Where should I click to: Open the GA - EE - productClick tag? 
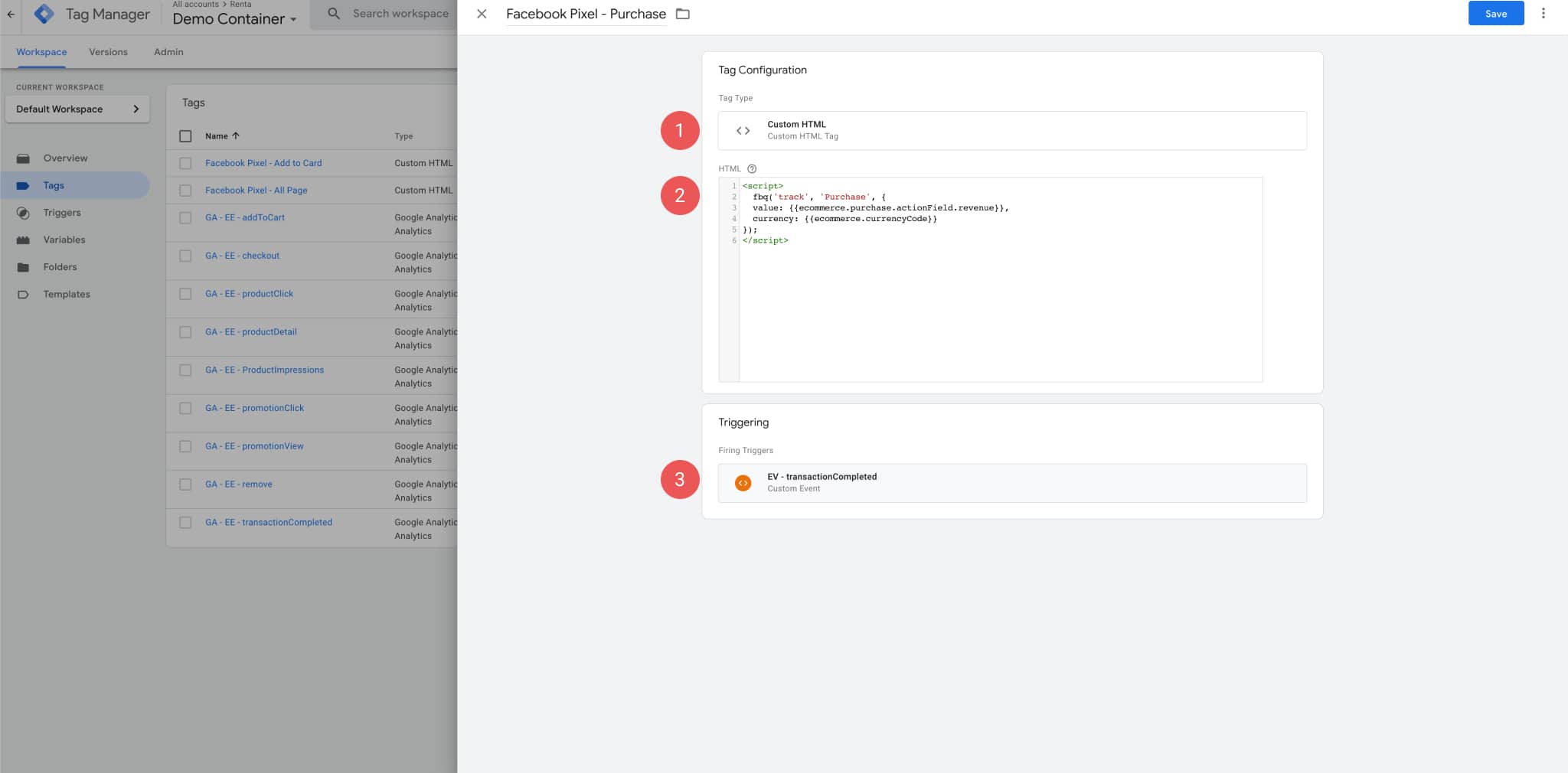click(249, 294)
